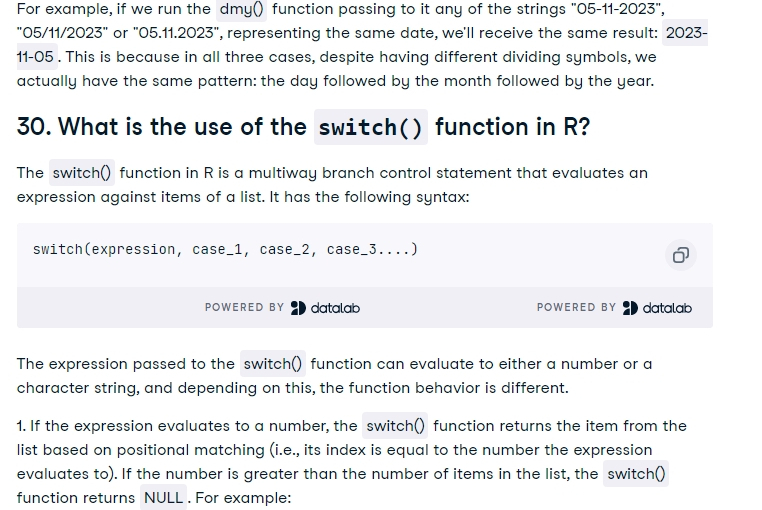Click the left datalab logo icon
The image size is (762, 510).
point(298,308)
